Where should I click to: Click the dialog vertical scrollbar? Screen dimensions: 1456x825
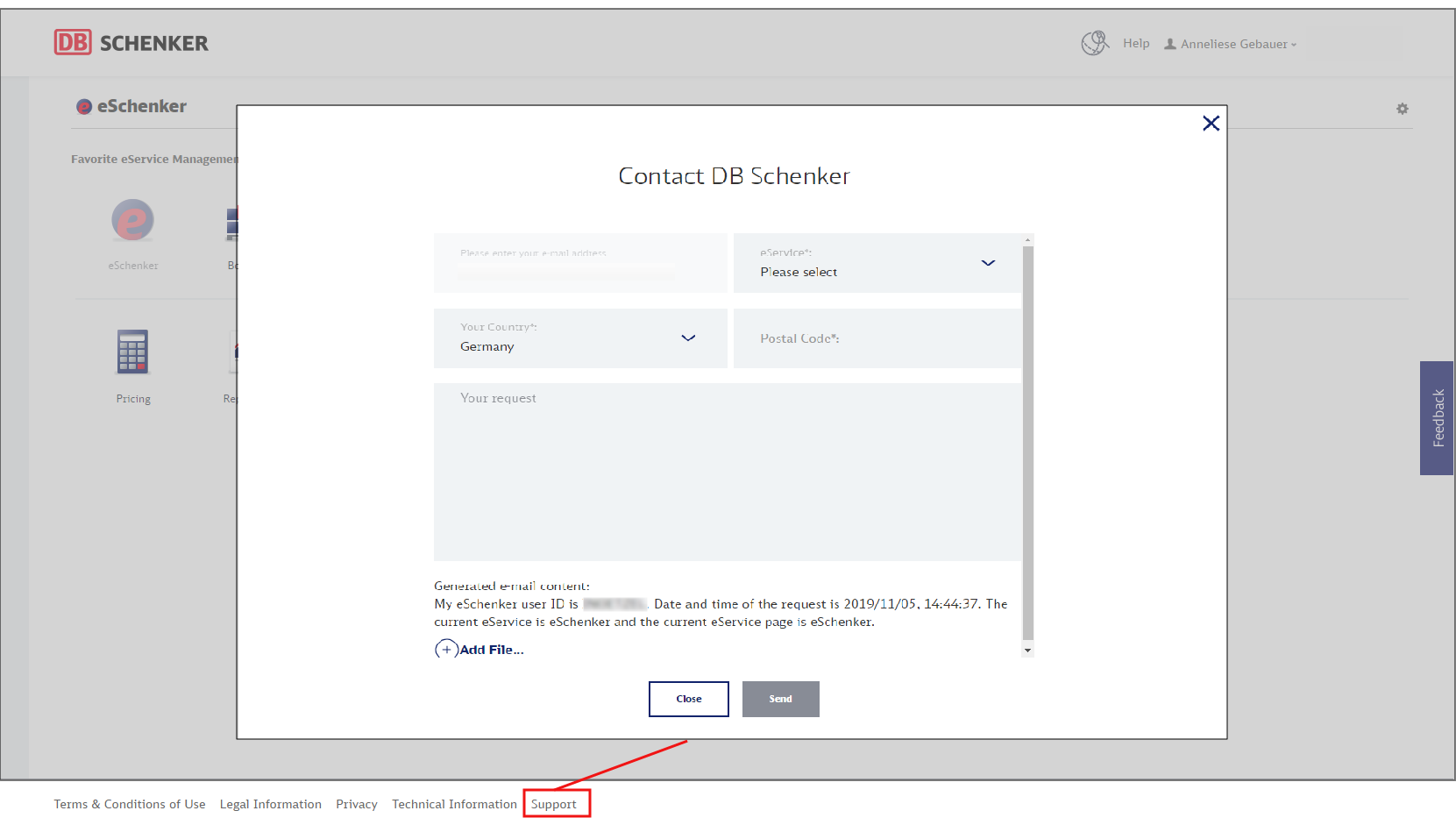[1028, 443]
